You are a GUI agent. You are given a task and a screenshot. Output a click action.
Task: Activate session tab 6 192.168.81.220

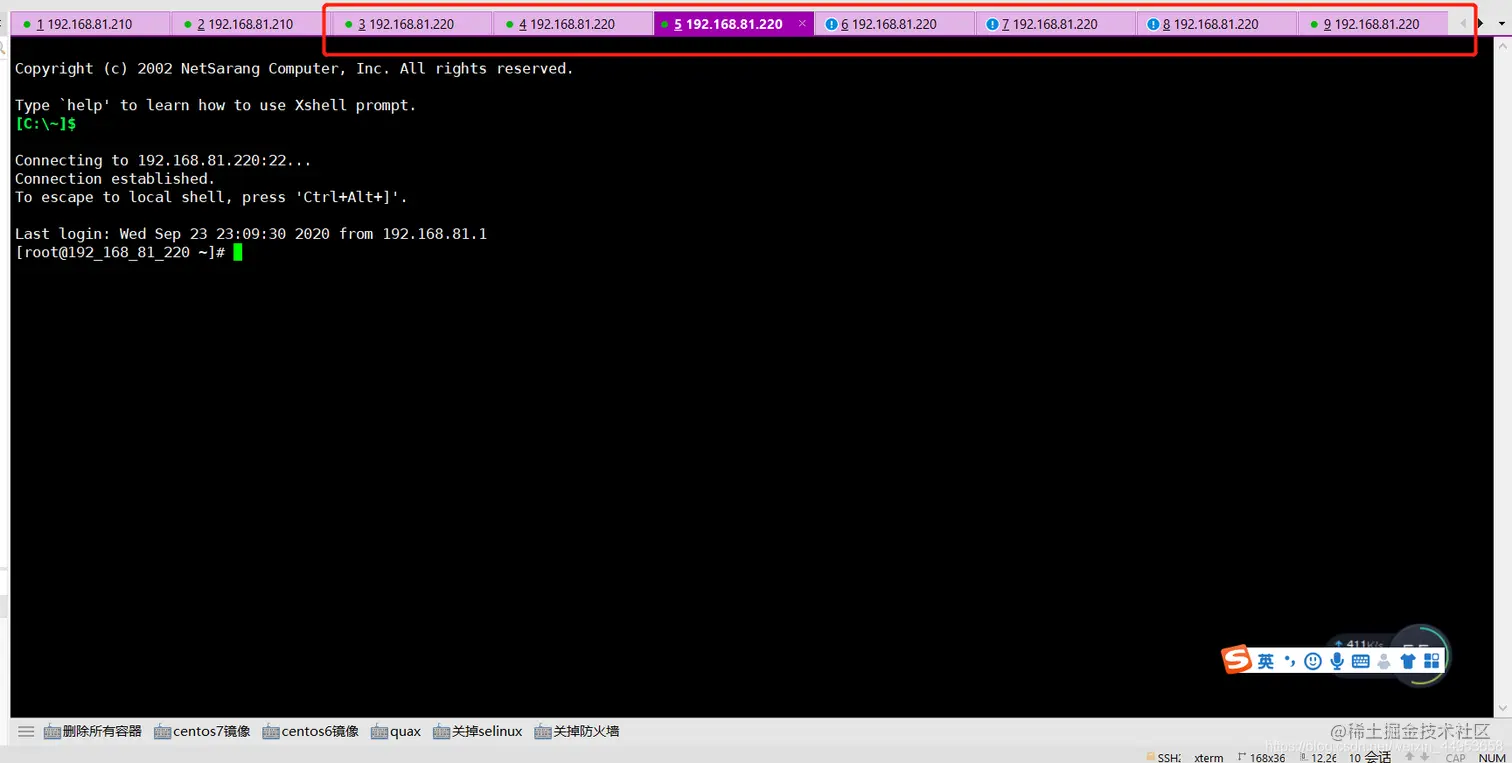pyautogui.click(x=894, y=24)
